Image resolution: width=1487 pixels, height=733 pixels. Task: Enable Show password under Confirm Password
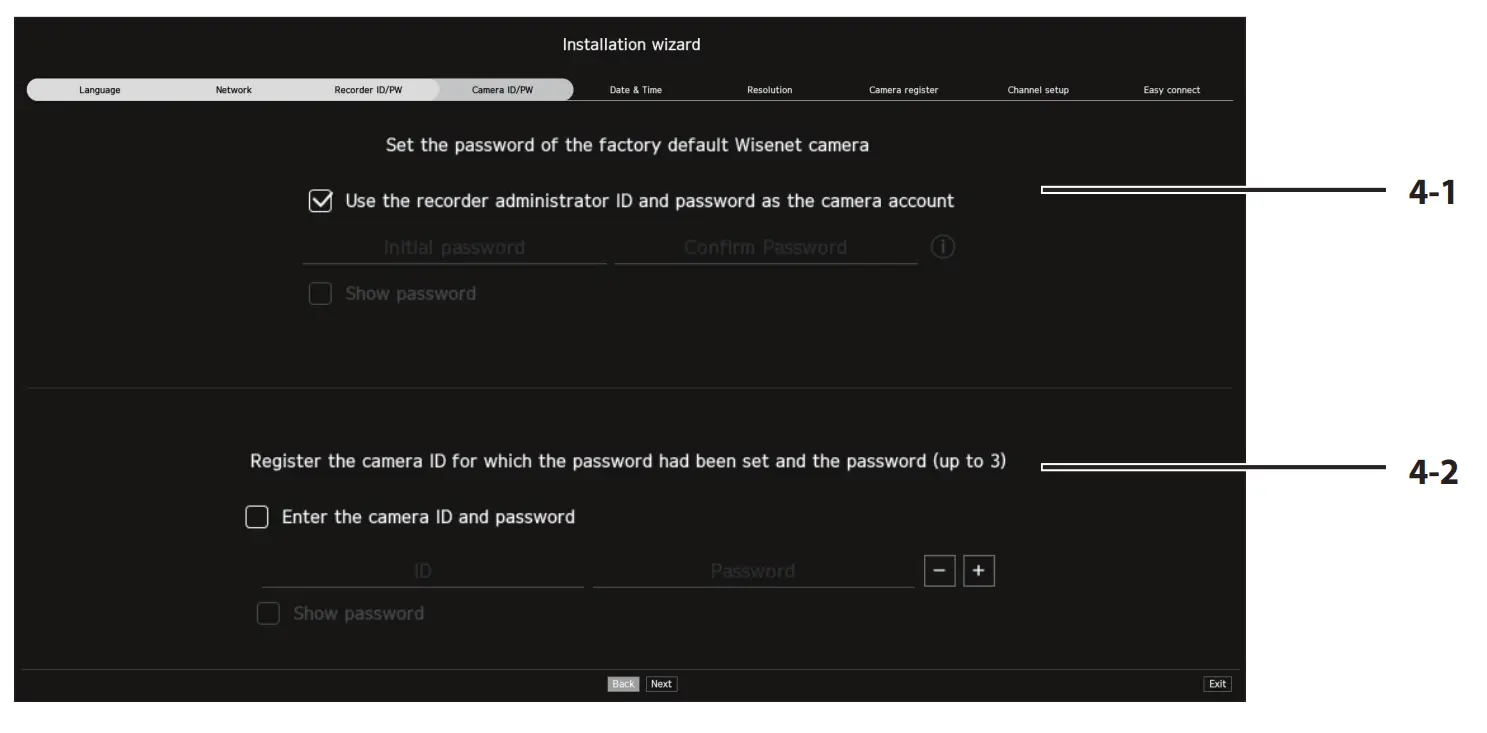pyautogui.click(x=320, y=293)
